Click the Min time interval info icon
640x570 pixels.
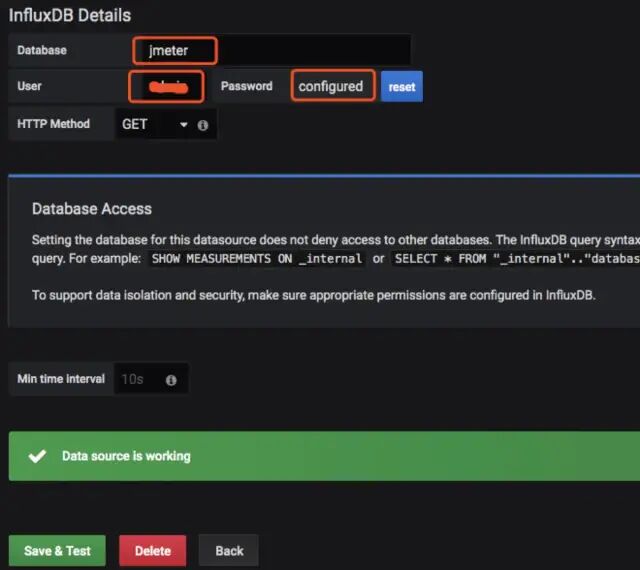171,380
